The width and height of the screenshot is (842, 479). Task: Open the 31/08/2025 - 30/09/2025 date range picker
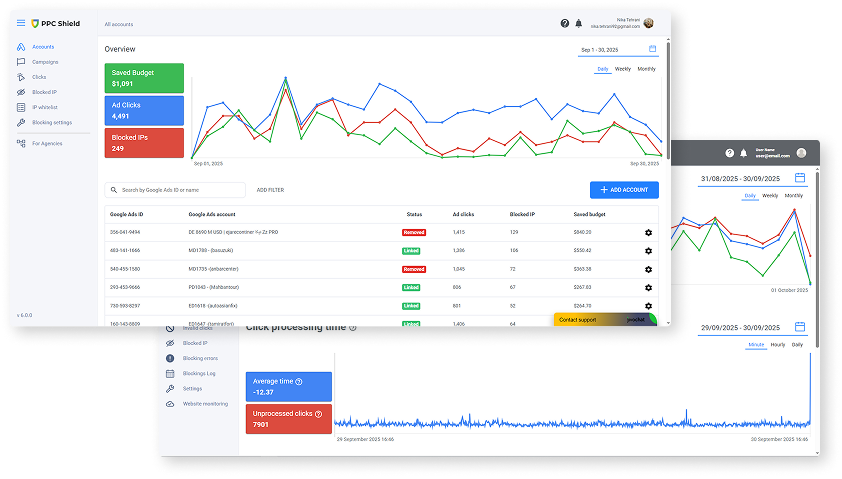751,178
